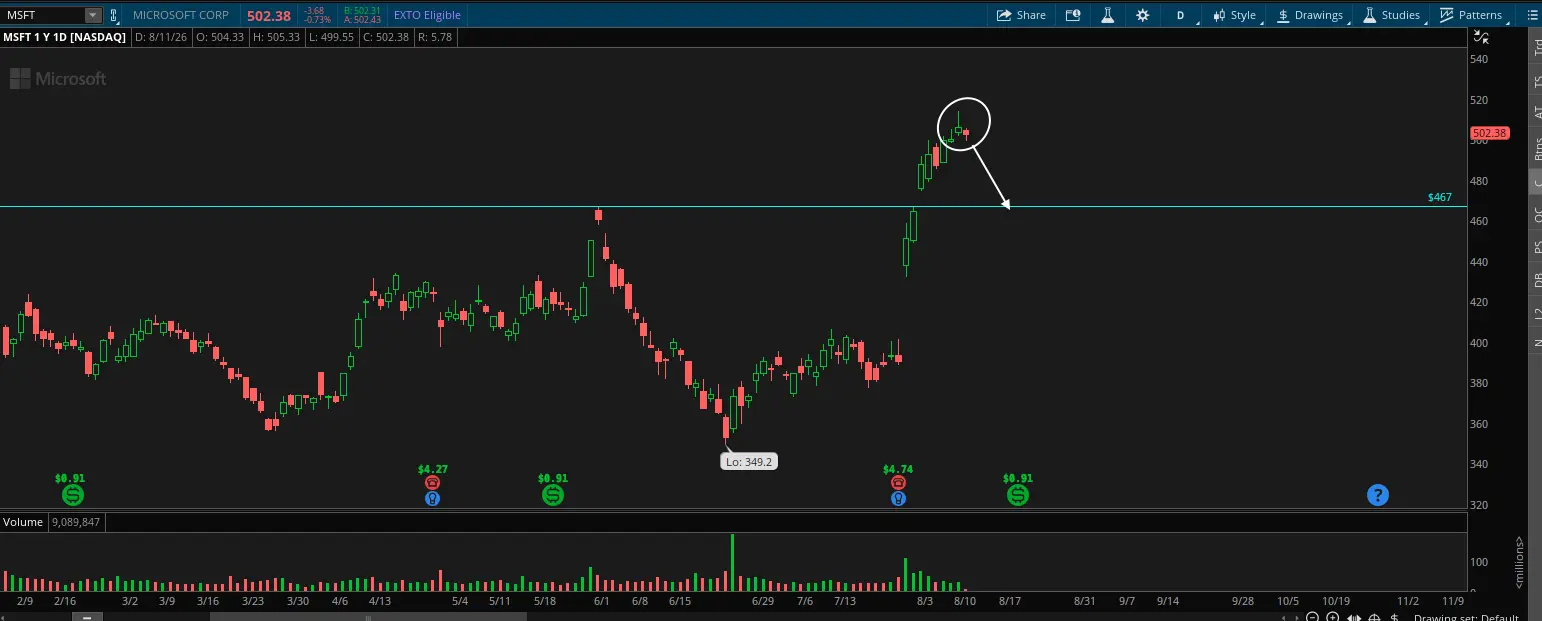Click the $0.91 dividend marker near 2/16
The height and width of the screenshot is (621, 1542).
[x=72, y=494]
